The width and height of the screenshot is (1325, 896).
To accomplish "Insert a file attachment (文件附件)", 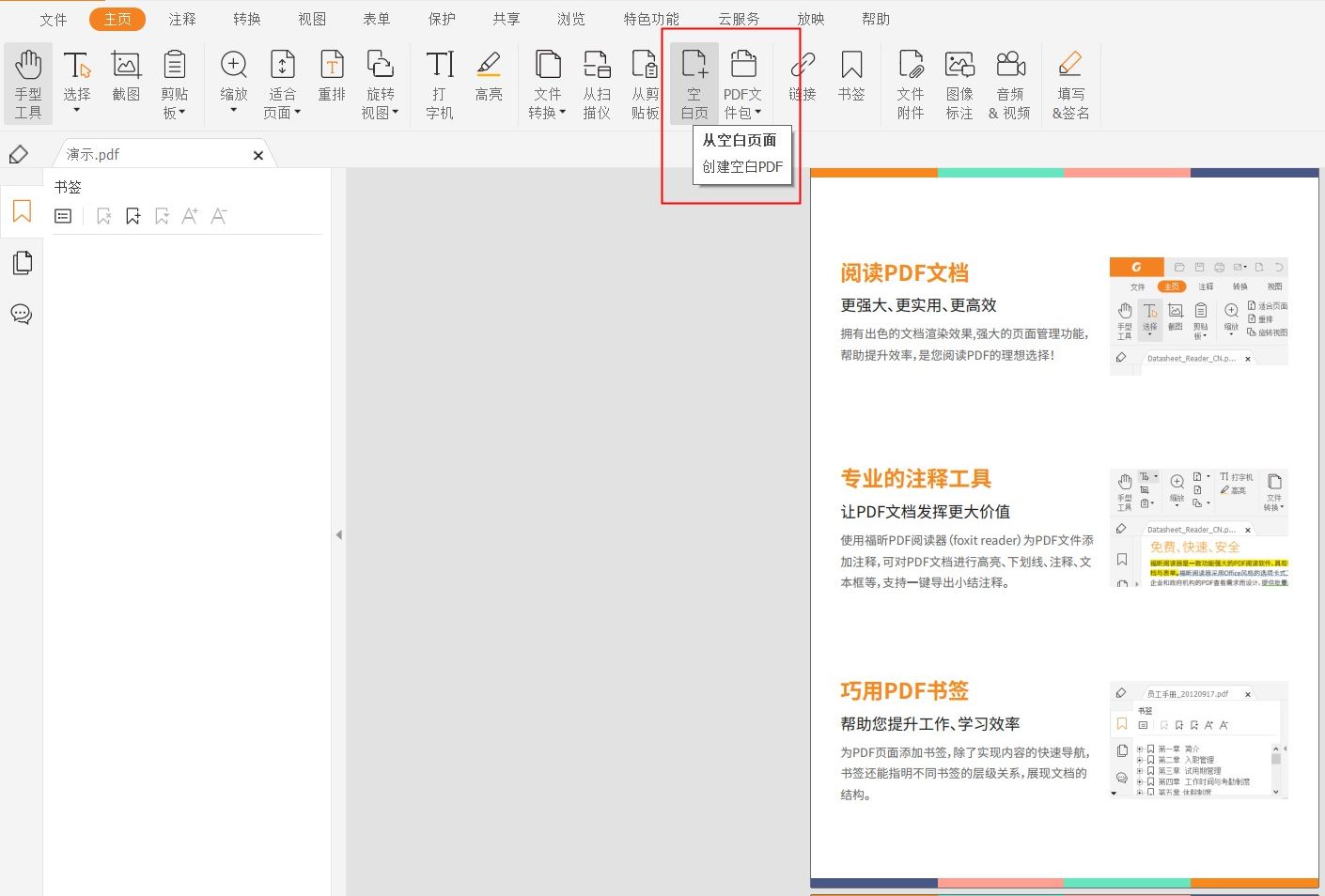I will coord(910,83).
